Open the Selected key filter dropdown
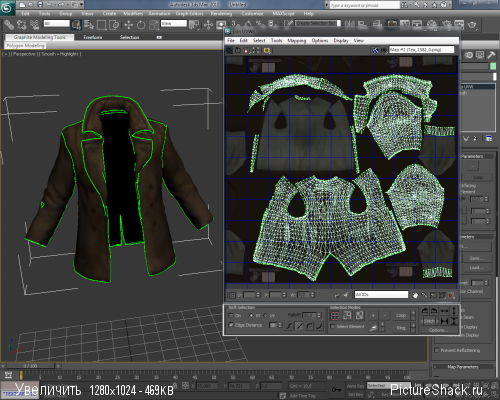 pos(389,386)
